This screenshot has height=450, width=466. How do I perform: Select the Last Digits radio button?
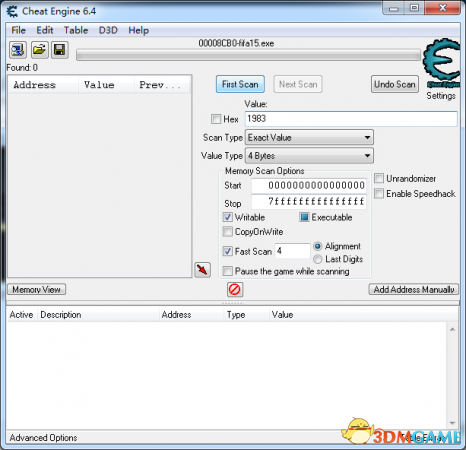coord(318,259)
